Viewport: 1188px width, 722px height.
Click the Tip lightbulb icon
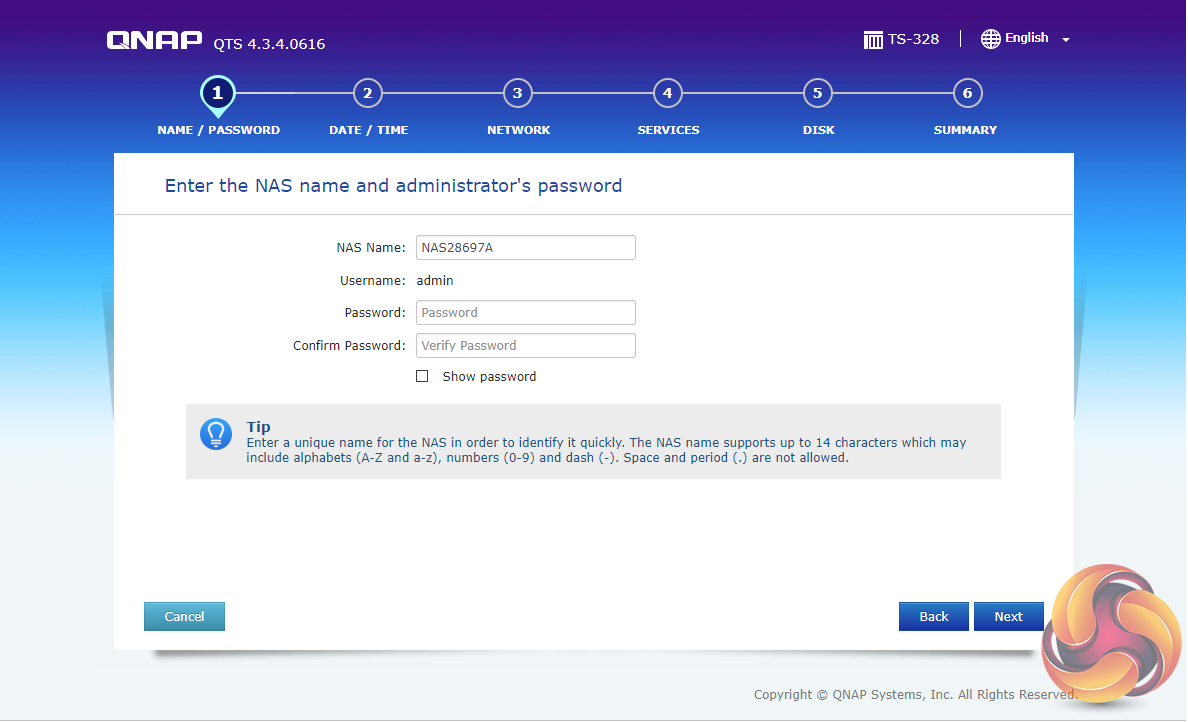click(x=216, y=434)
